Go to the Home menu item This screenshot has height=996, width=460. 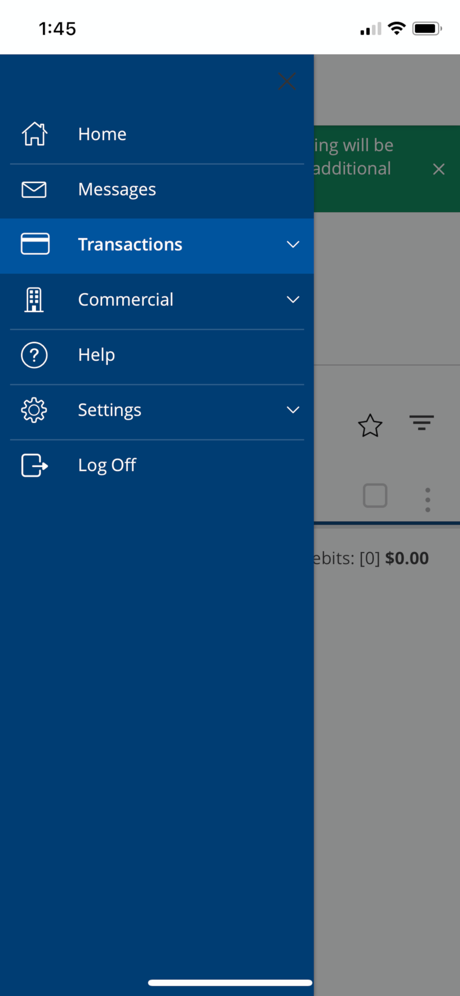157,134
